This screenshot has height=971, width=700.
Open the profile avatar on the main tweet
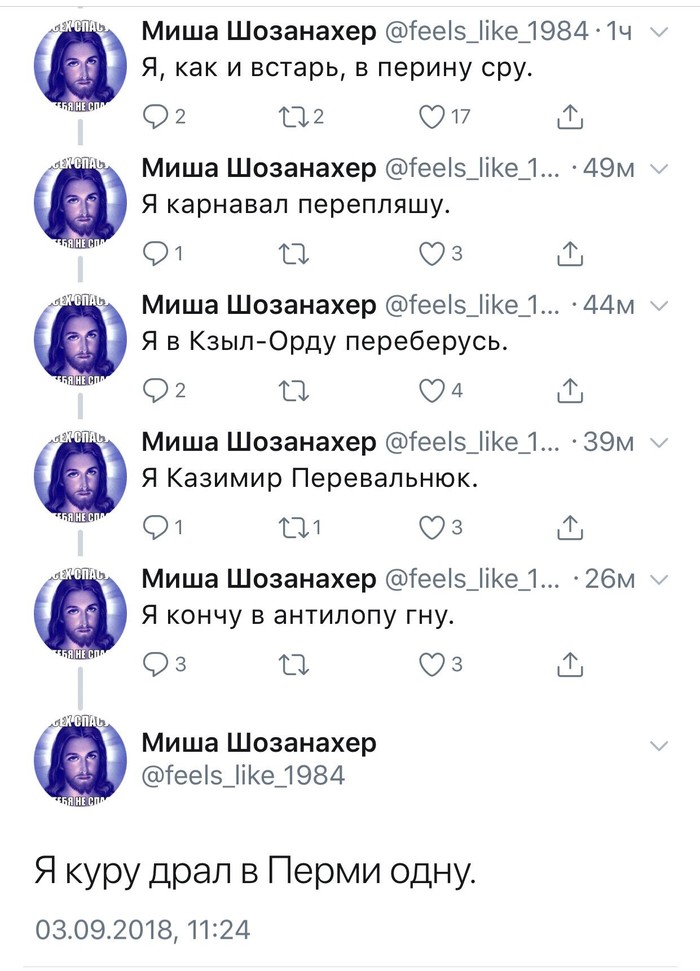click(x=80, y=759)
